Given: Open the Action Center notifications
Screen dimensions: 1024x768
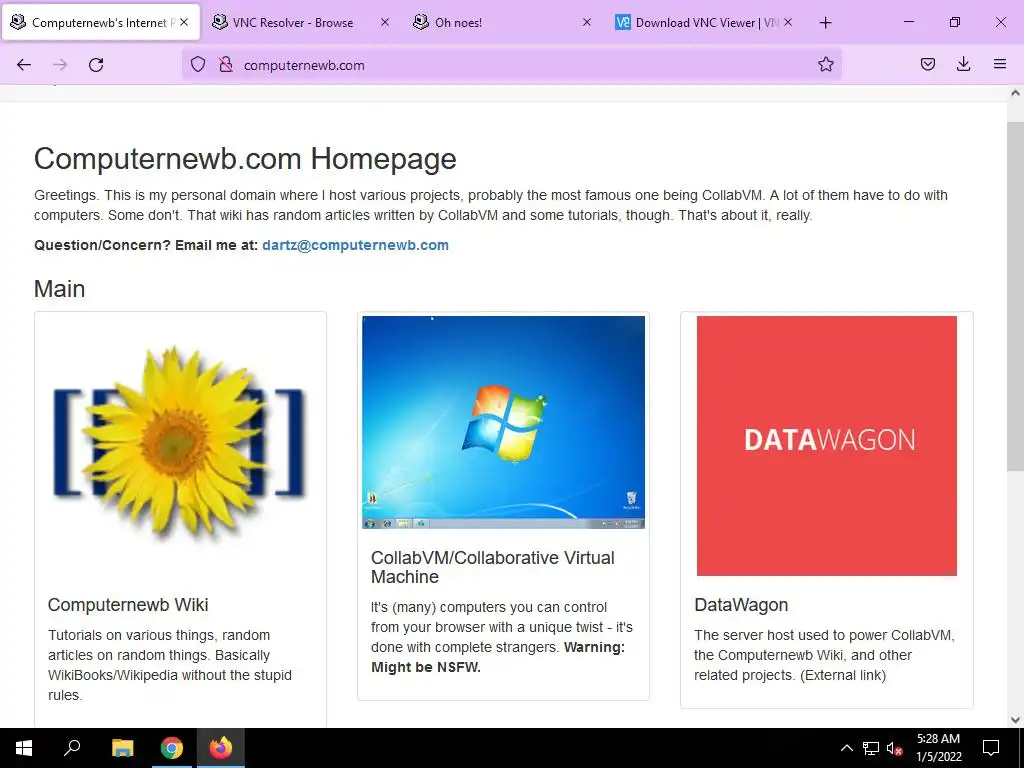Looking at the screenshot, I should point(991,748).
